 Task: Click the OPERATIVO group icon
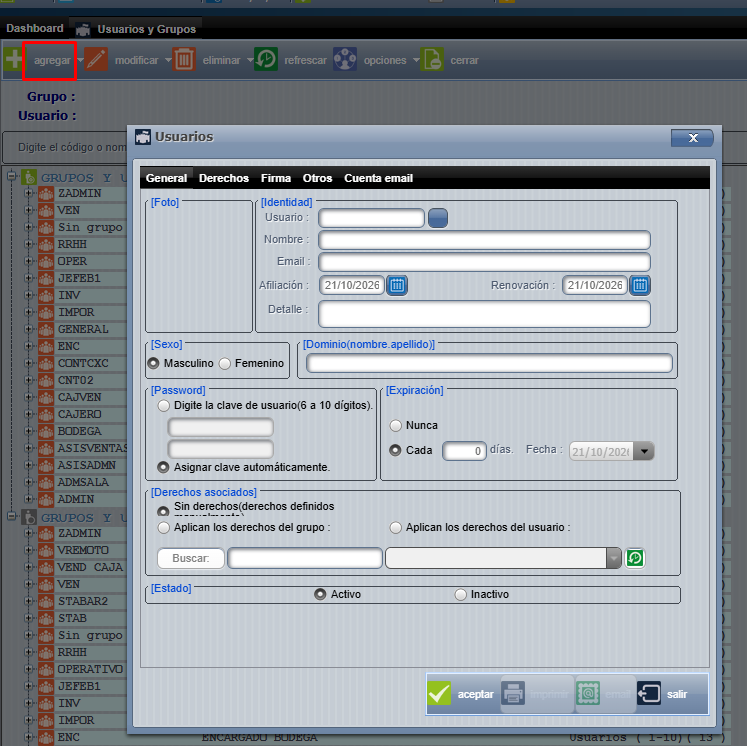[46, 669]
